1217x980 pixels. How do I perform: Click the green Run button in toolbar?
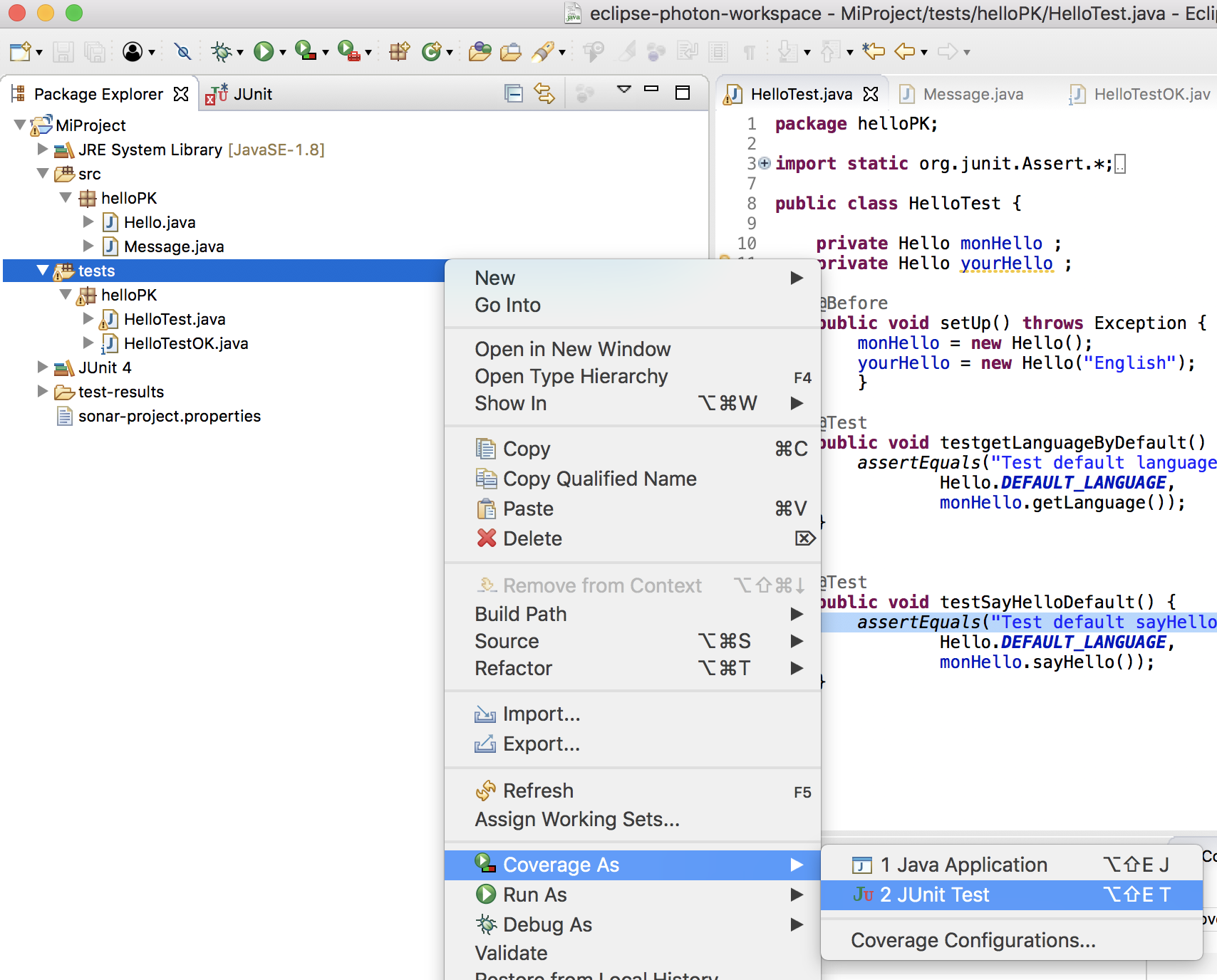point(264,51)
